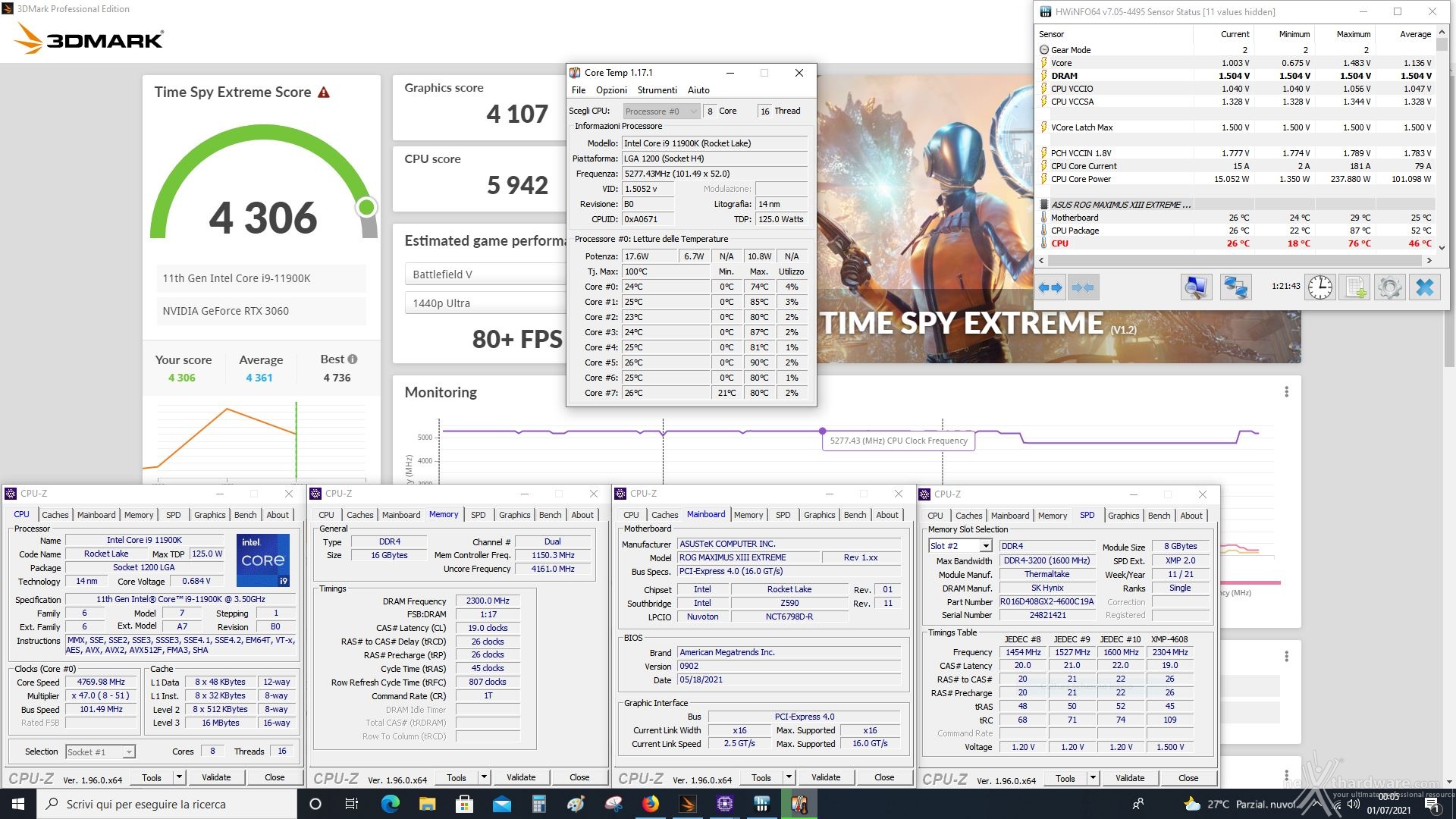Switch to Core Temp taskbar icon

[x=799, y=804]
